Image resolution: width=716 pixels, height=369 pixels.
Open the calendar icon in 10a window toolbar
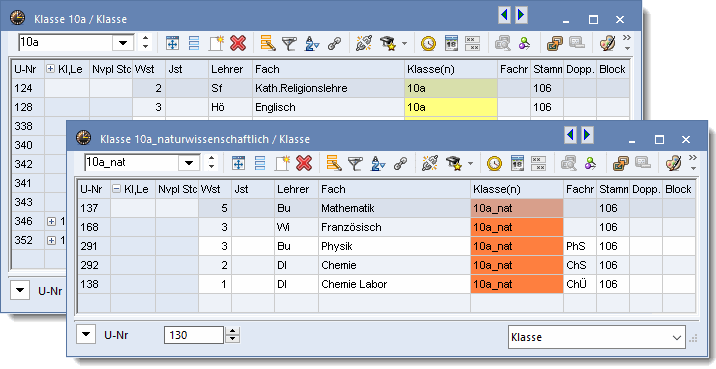pyautogui.click(x=451, y=43)
